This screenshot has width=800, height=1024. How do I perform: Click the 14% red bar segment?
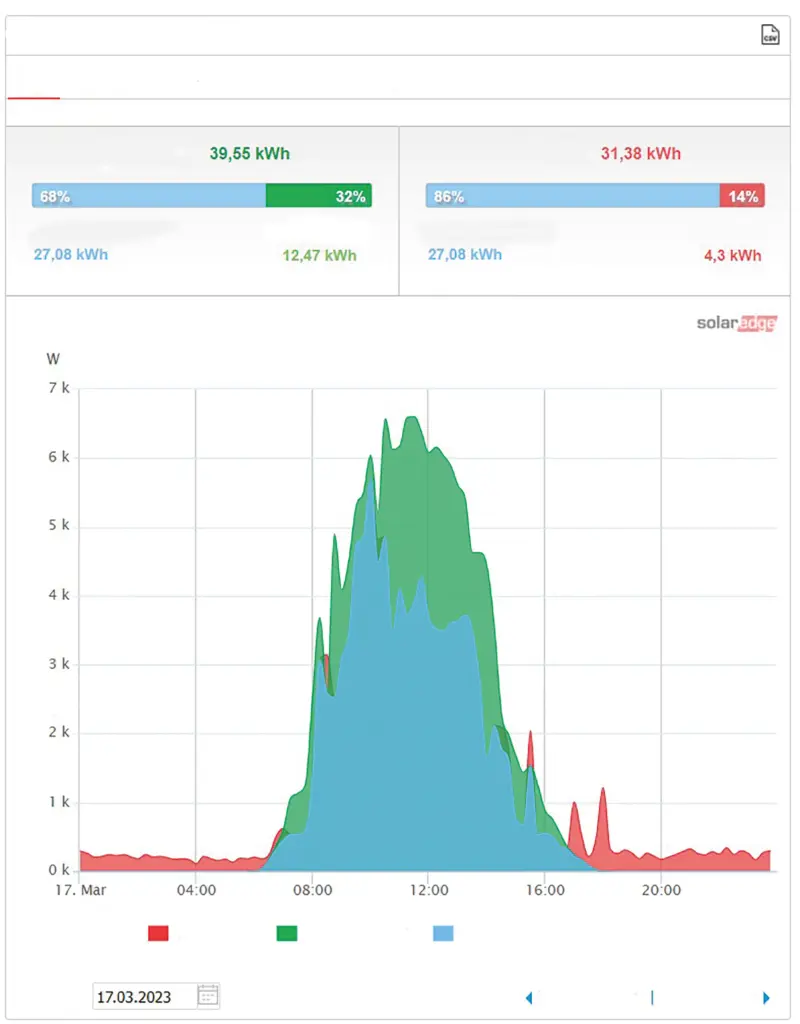click(x=742, y=196)
